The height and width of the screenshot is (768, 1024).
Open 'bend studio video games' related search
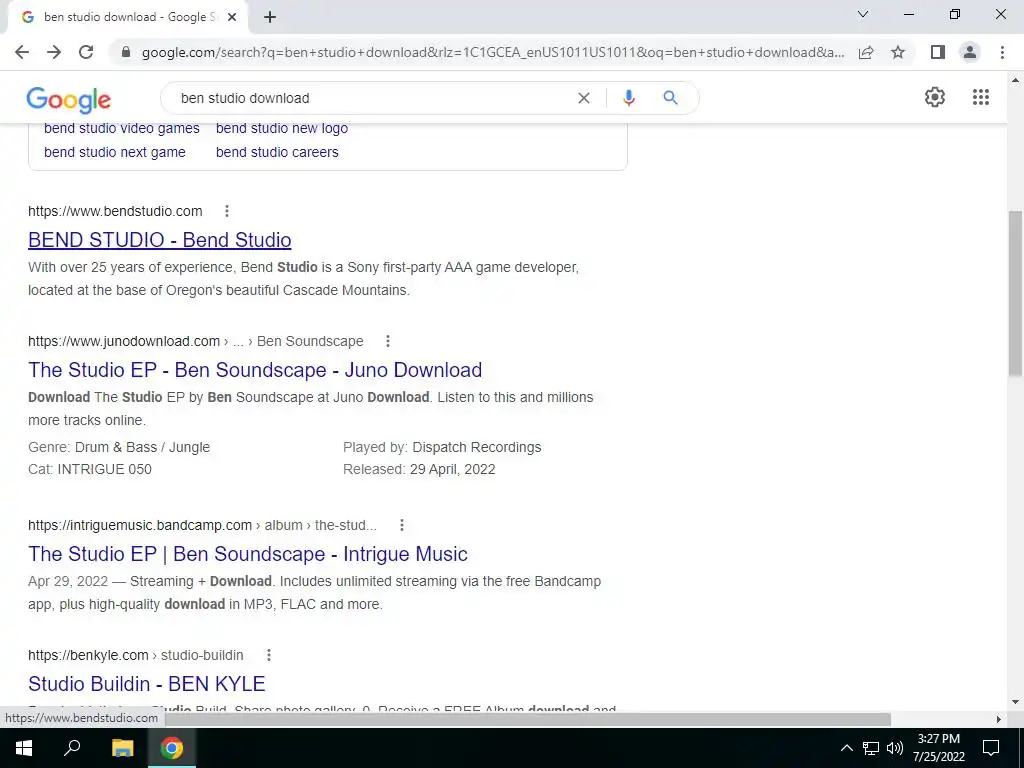tap(121, 128)
